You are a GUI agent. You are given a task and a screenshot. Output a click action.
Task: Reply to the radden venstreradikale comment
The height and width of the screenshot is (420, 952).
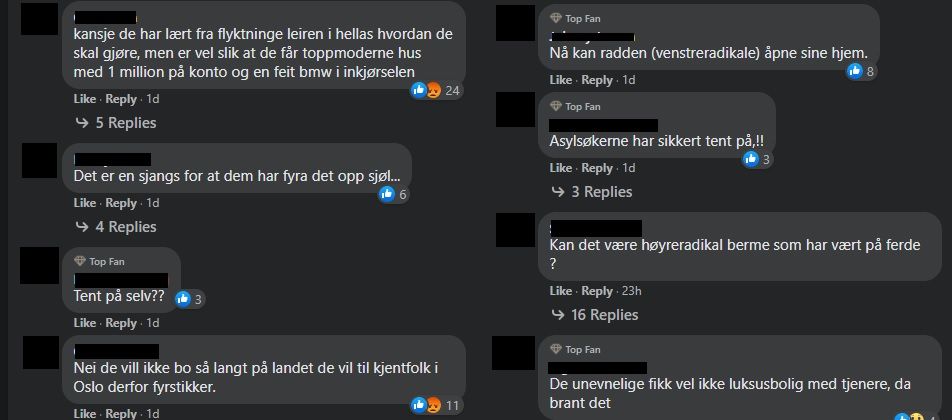(597, 80)
